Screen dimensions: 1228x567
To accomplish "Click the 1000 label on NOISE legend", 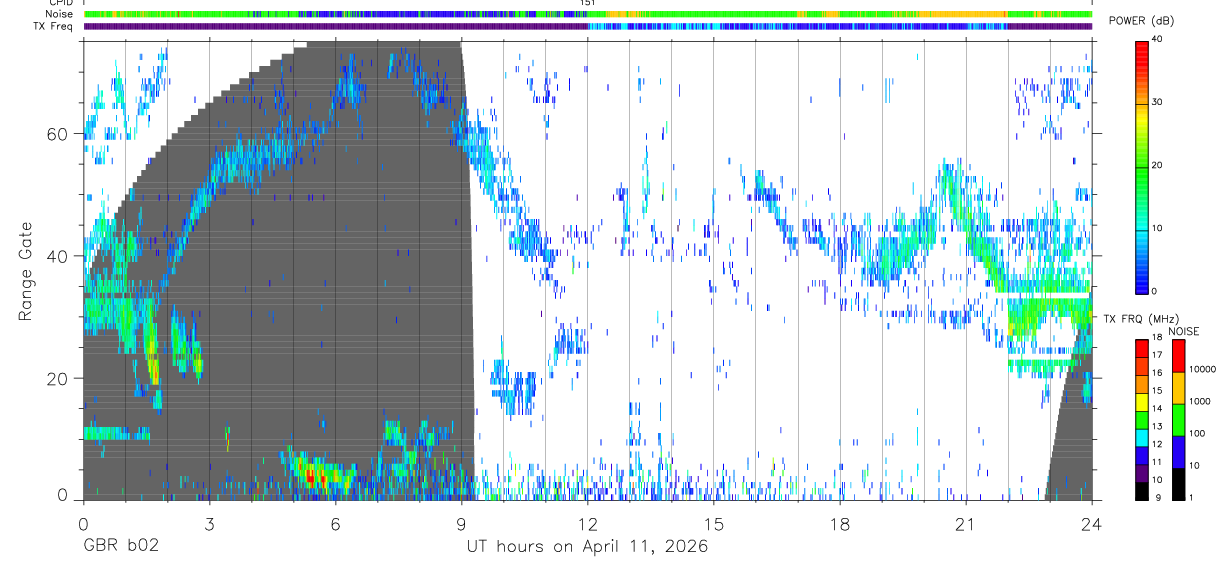I will coord(1199,401).
